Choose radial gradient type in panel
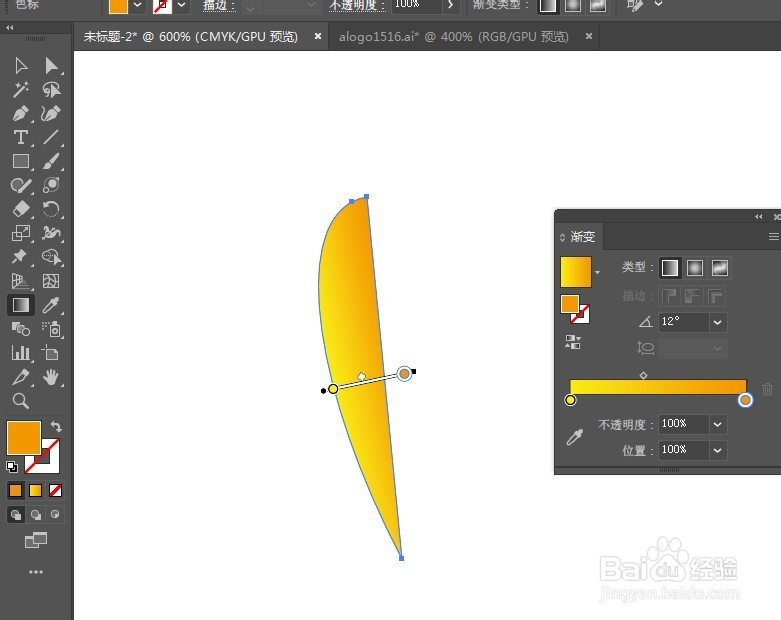This screenshot has width=781, height=620. (695, 268)
